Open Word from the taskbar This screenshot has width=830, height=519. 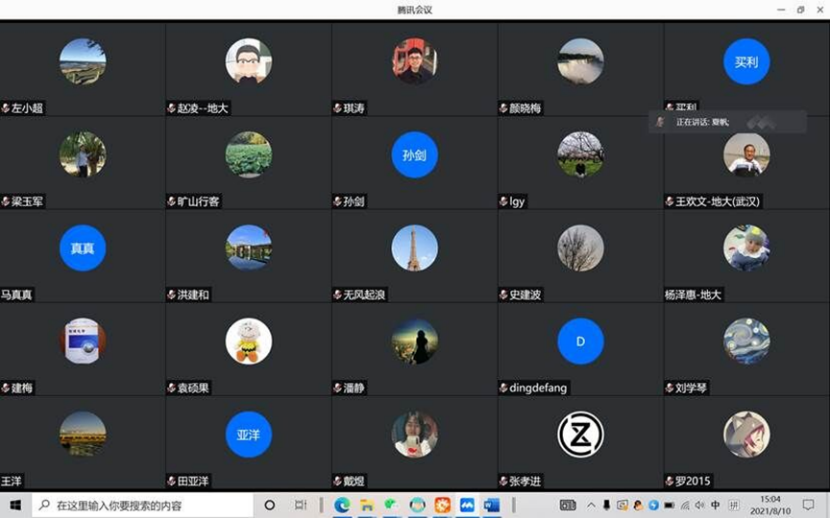coord(491,505)
